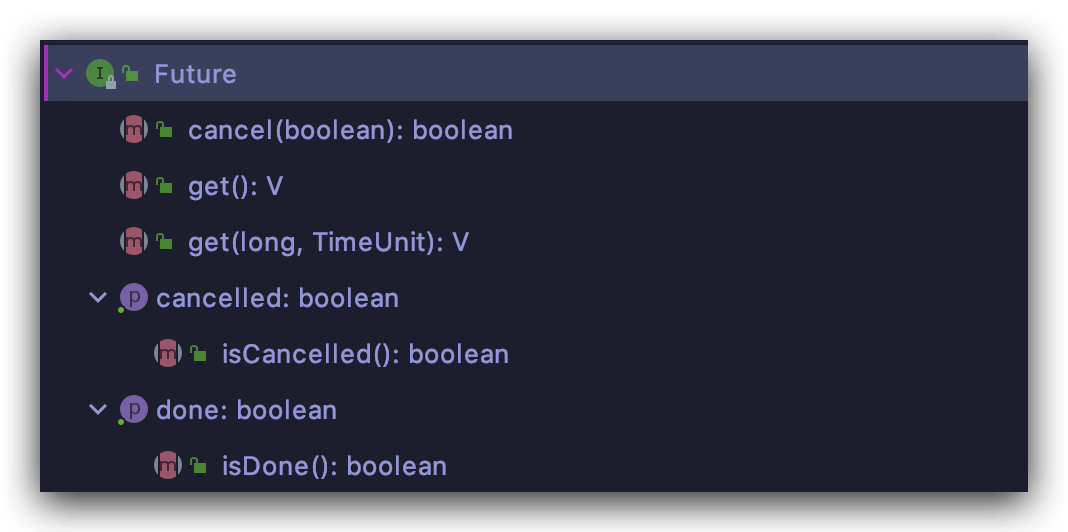Collapse the done property node

coord(98,410)
